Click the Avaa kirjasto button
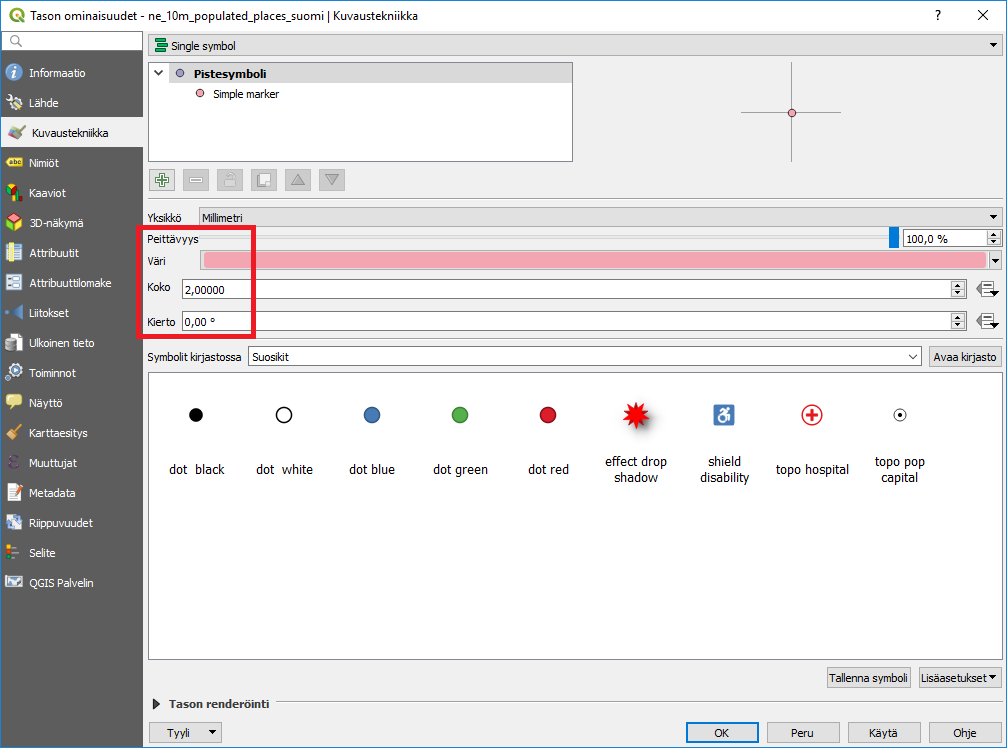The image size is (1007, 748). (x=964, y=357)
